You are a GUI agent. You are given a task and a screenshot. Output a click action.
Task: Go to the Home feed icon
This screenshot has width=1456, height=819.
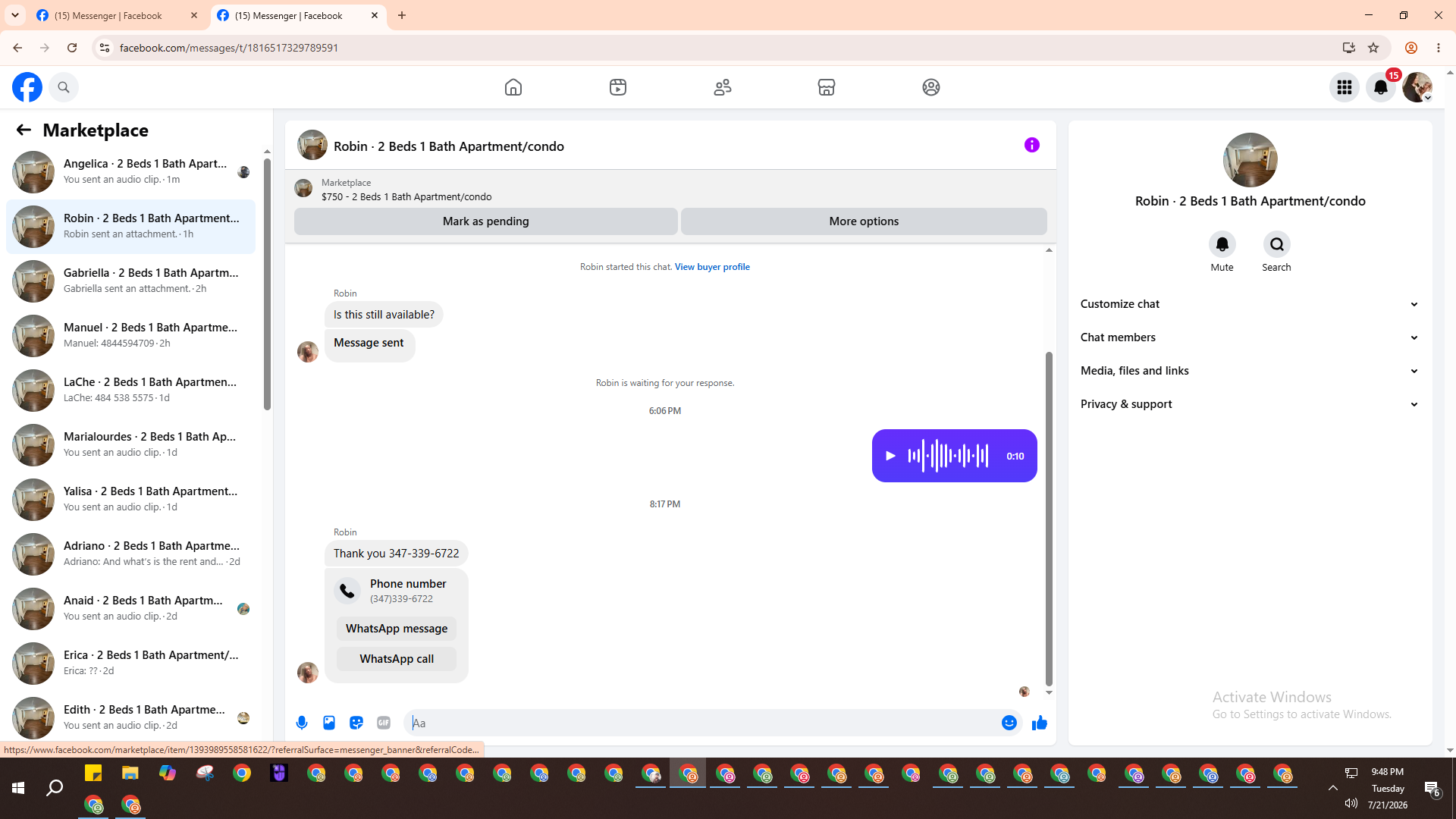click(x=513, y=87)
